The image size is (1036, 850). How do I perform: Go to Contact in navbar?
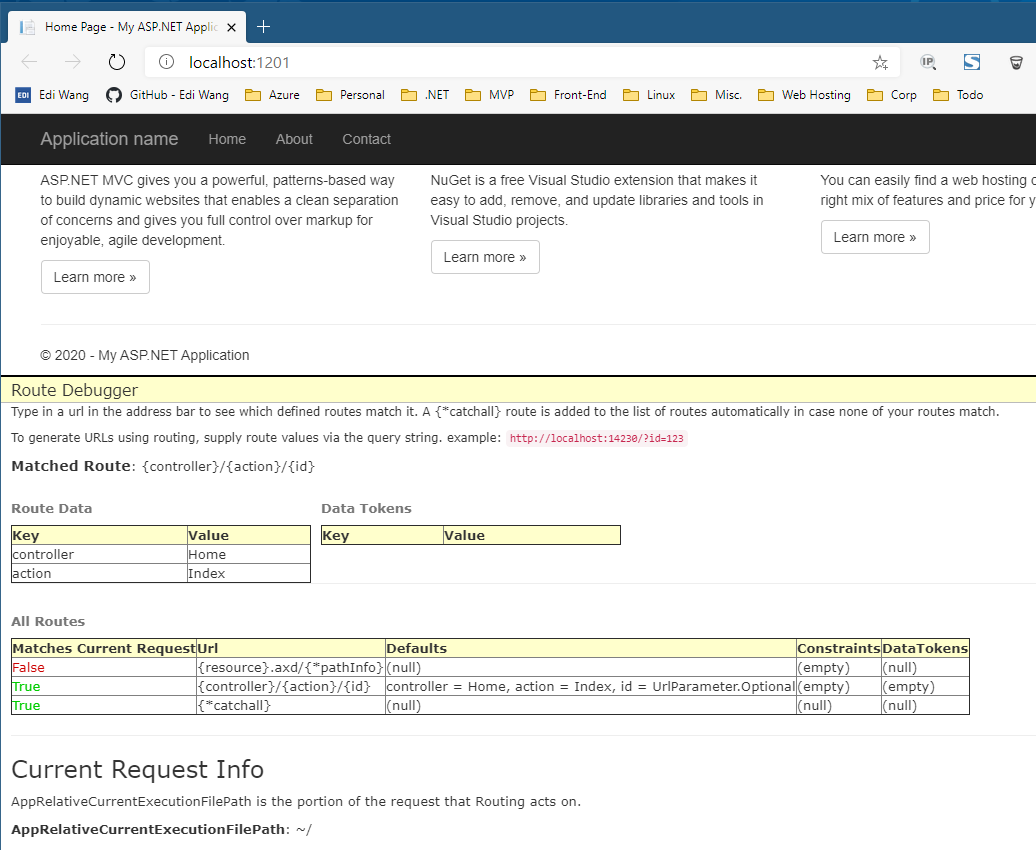point(367,139)
